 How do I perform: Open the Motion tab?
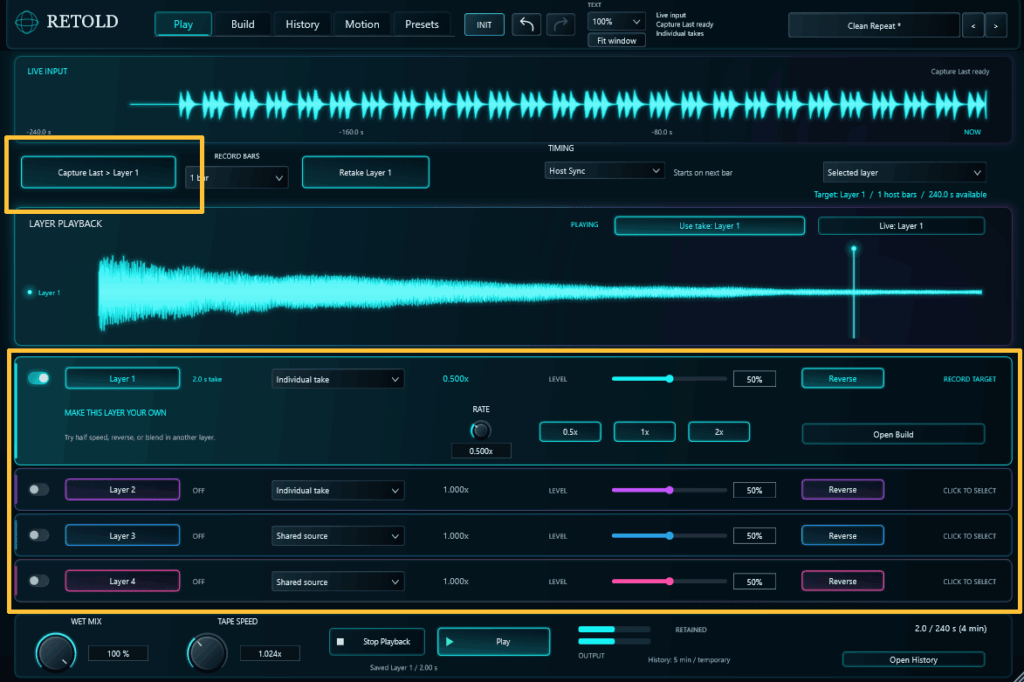362,24
